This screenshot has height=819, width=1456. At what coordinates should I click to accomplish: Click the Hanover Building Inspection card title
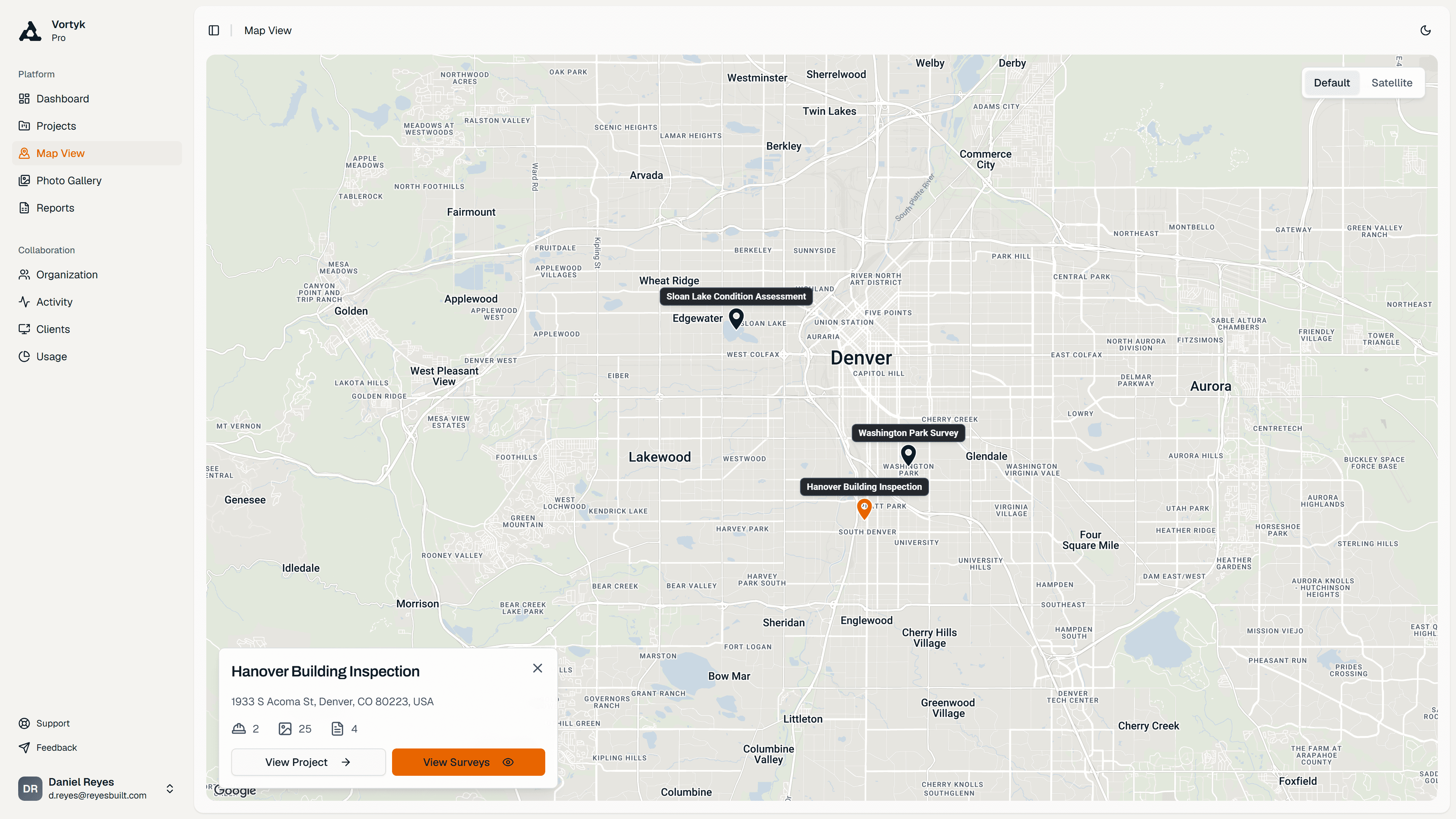click(326, 672)
